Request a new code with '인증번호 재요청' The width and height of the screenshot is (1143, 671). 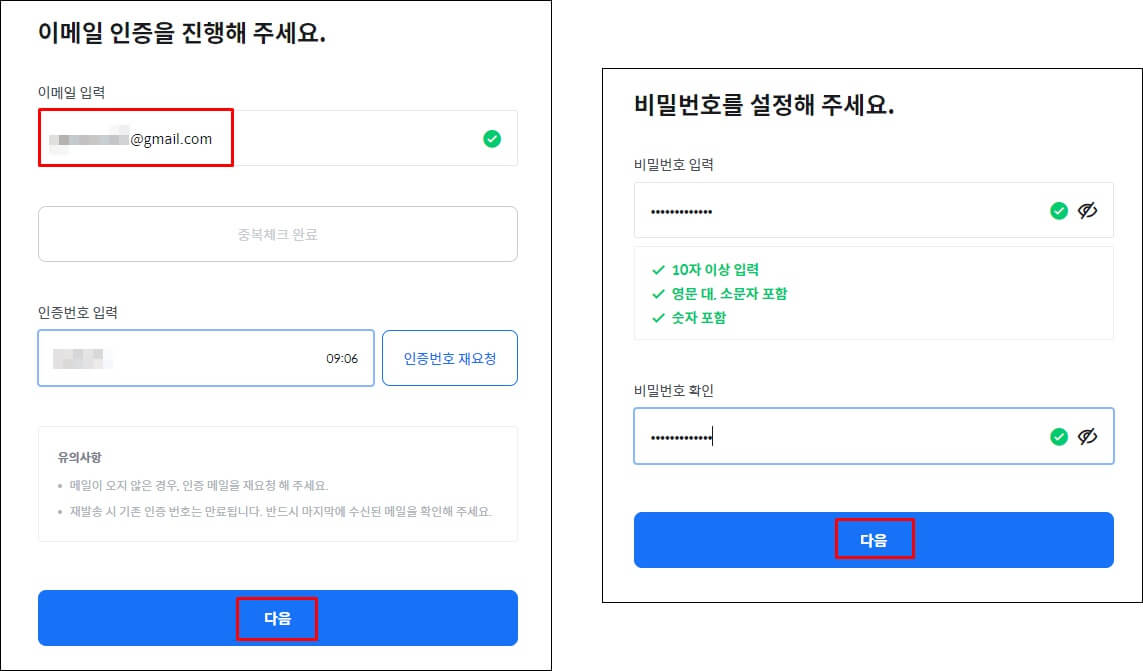tap(449, 358)
